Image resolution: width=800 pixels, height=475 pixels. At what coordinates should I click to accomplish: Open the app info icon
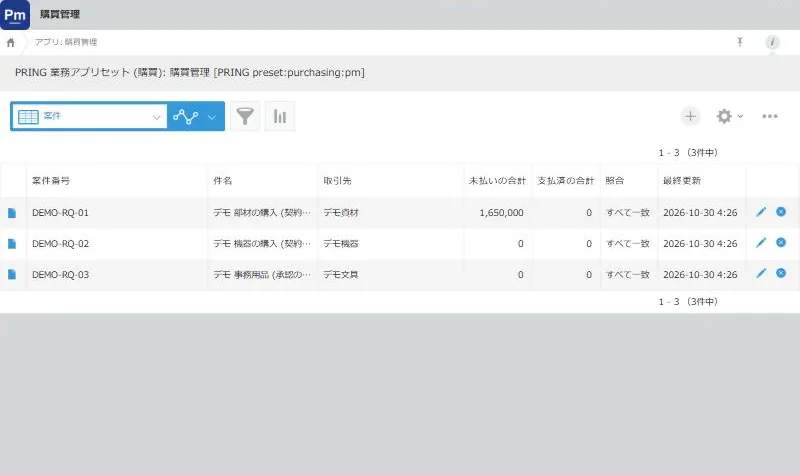(x=772, y=42)
